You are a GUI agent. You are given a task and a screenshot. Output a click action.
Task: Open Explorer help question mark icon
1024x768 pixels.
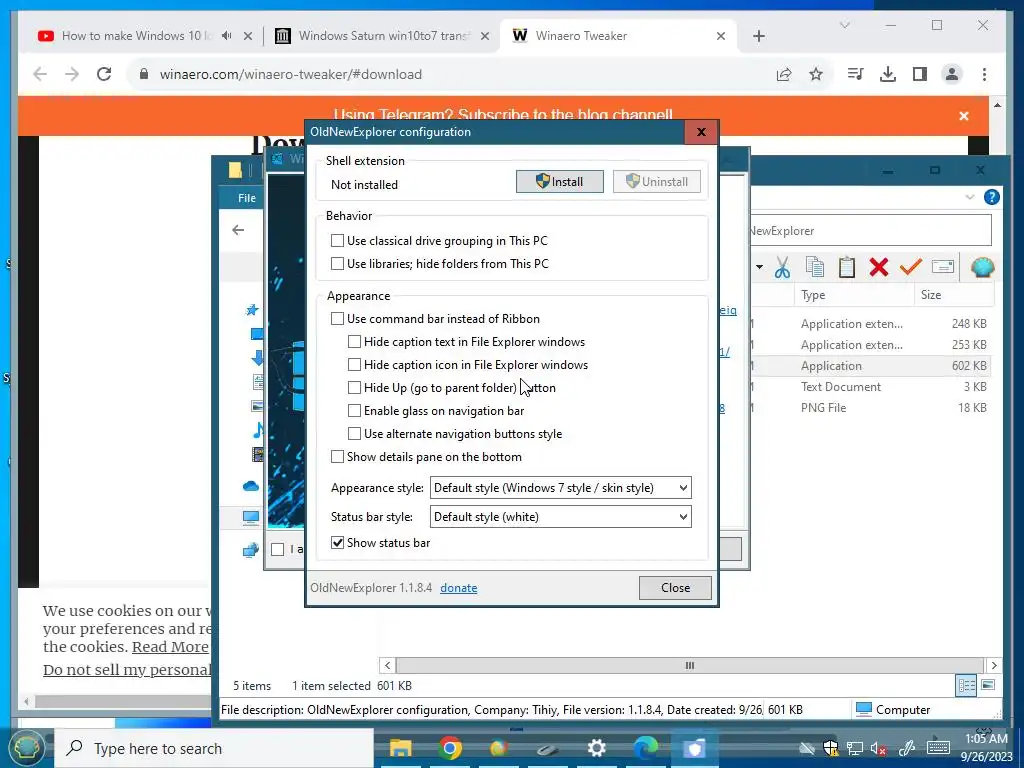tap(991, 197)
